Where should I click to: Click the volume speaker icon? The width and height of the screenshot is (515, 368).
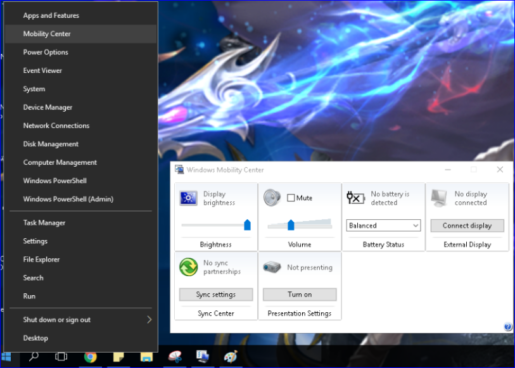(x=272, y=197)
